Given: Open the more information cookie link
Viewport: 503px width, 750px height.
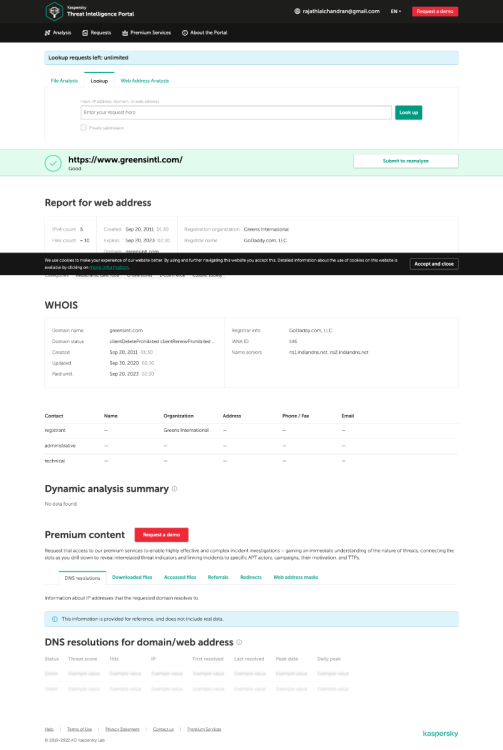Looking at the screenshot, I should (109, 267).
